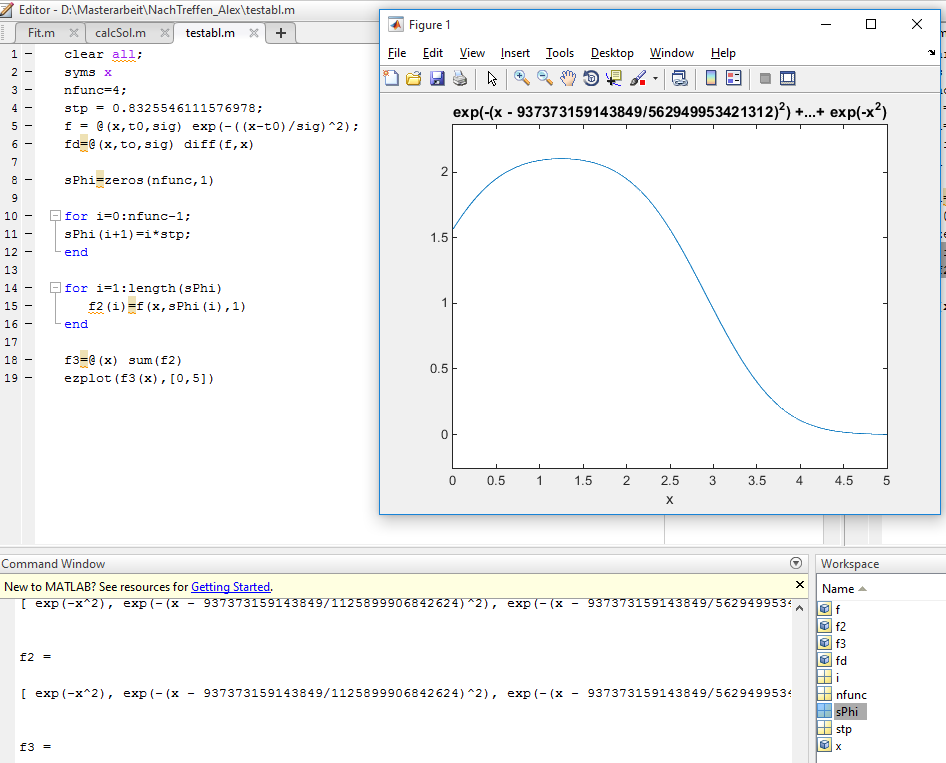946x763 pixels.
Task: Collapse the for loop at line 10
Action: tap(55, 216)
